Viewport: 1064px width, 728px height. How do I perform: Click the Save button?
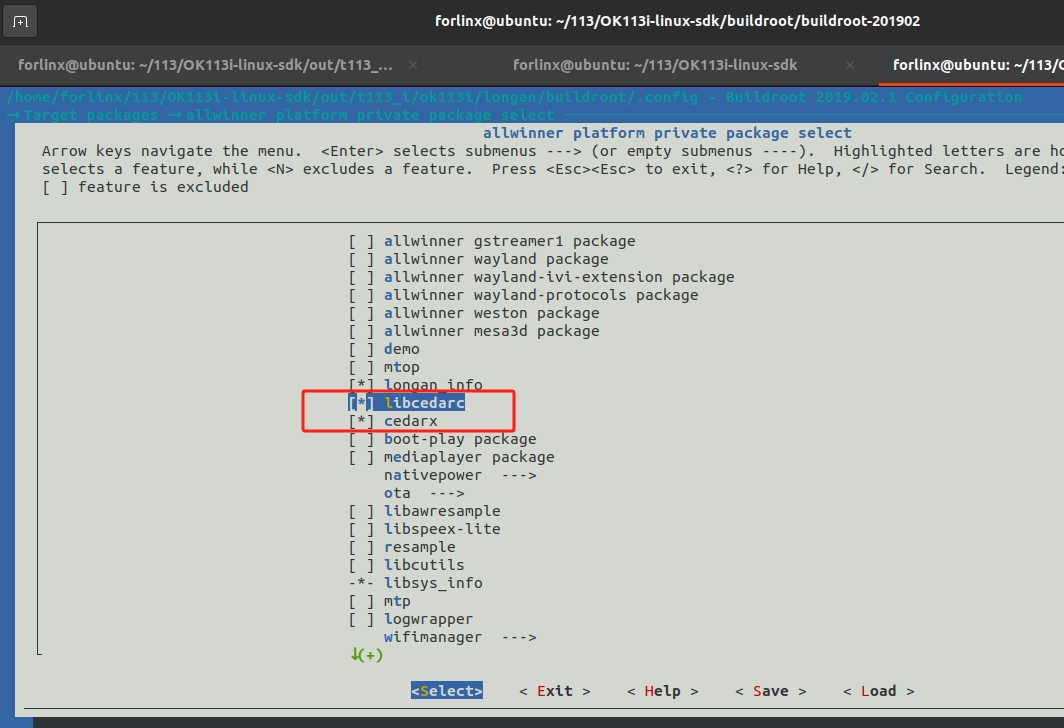770,691
